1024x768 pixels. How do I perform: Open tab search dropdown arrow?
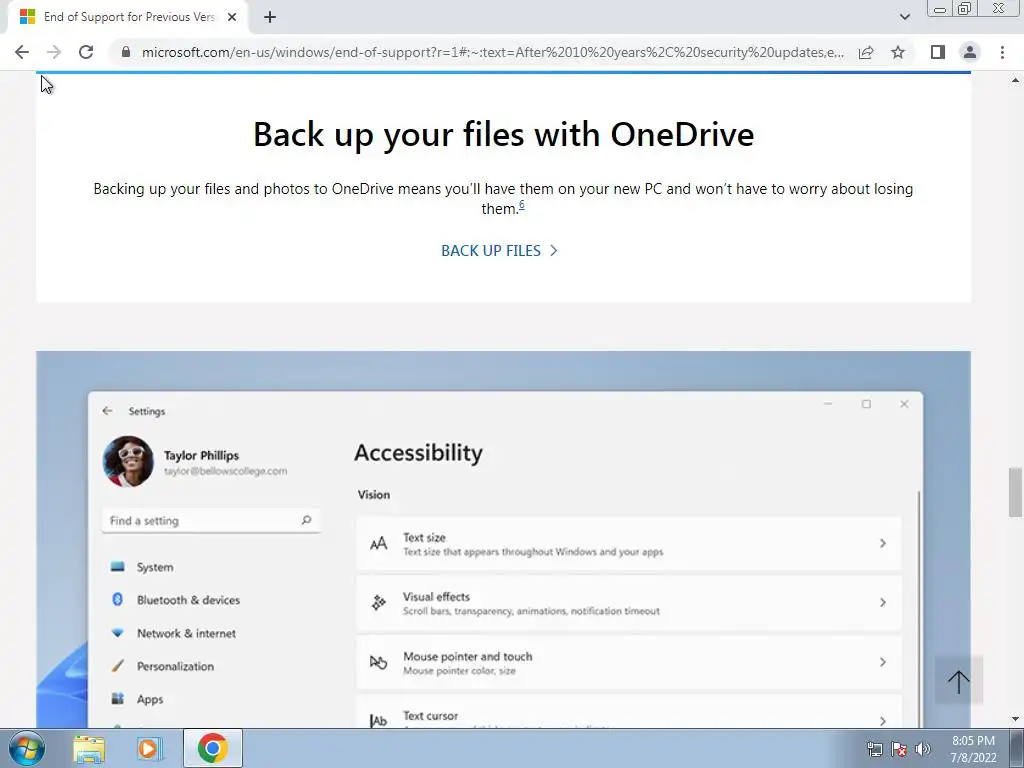click(x=904, y=17)
